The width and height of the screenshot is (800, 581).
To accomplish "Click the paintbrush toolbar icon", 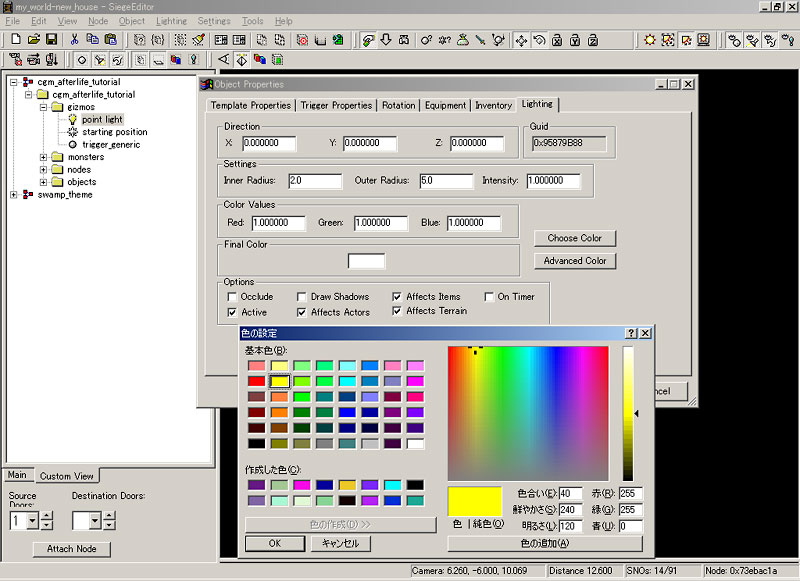I will point(198,40).
